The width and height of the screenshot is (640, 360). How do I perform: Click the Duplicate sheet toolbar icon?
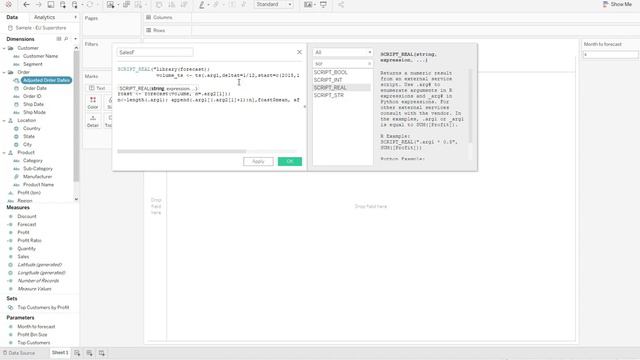tap(127, 4)
